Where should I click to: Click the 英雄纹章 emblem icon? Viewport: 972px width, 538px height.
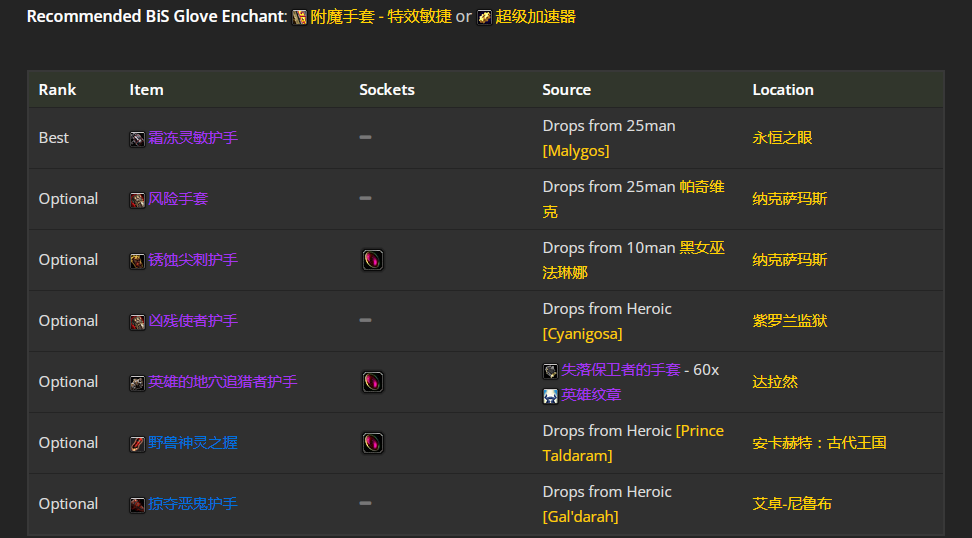point(550,396)
